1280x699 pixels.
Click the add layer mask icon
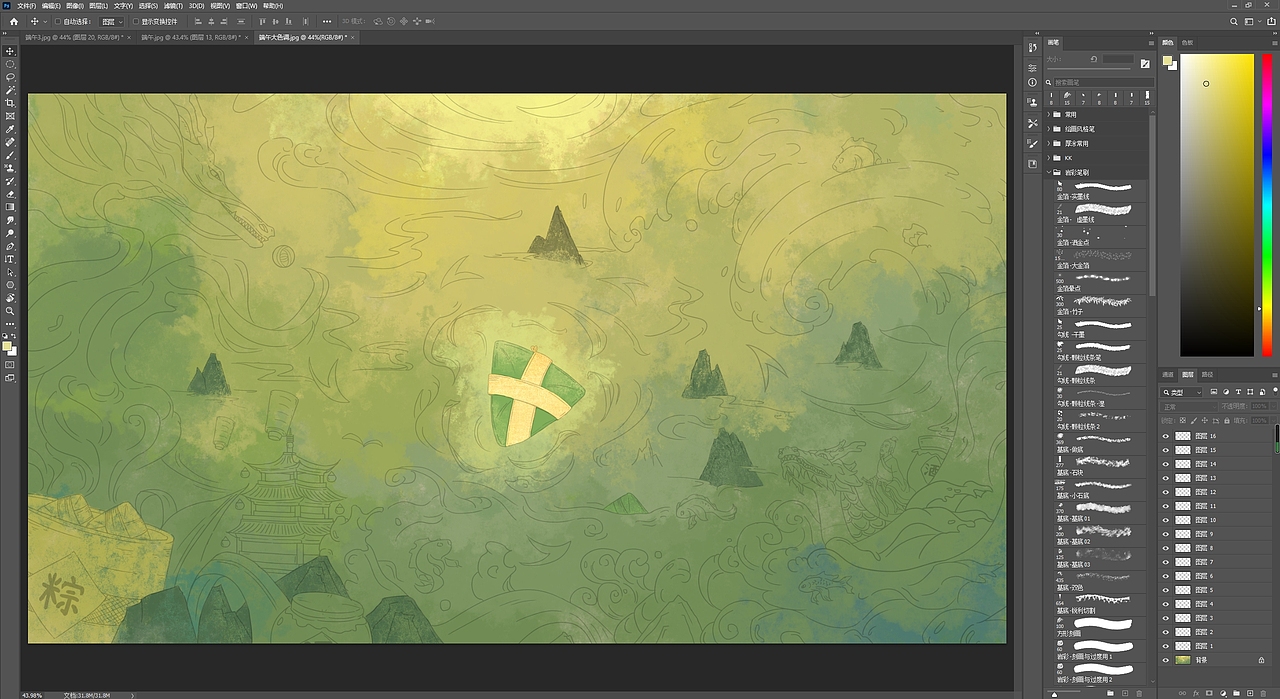1208,692
